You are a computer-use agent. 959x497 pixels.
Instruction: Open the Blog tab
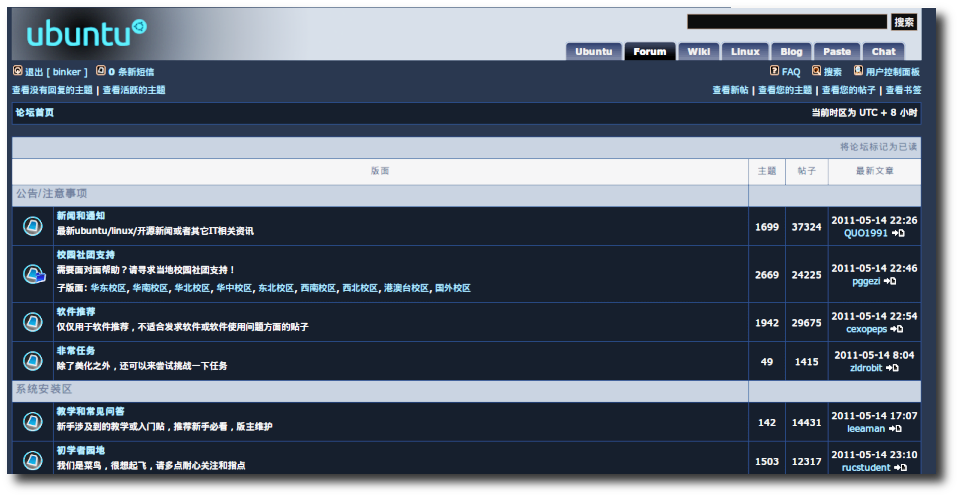(791, 51)
